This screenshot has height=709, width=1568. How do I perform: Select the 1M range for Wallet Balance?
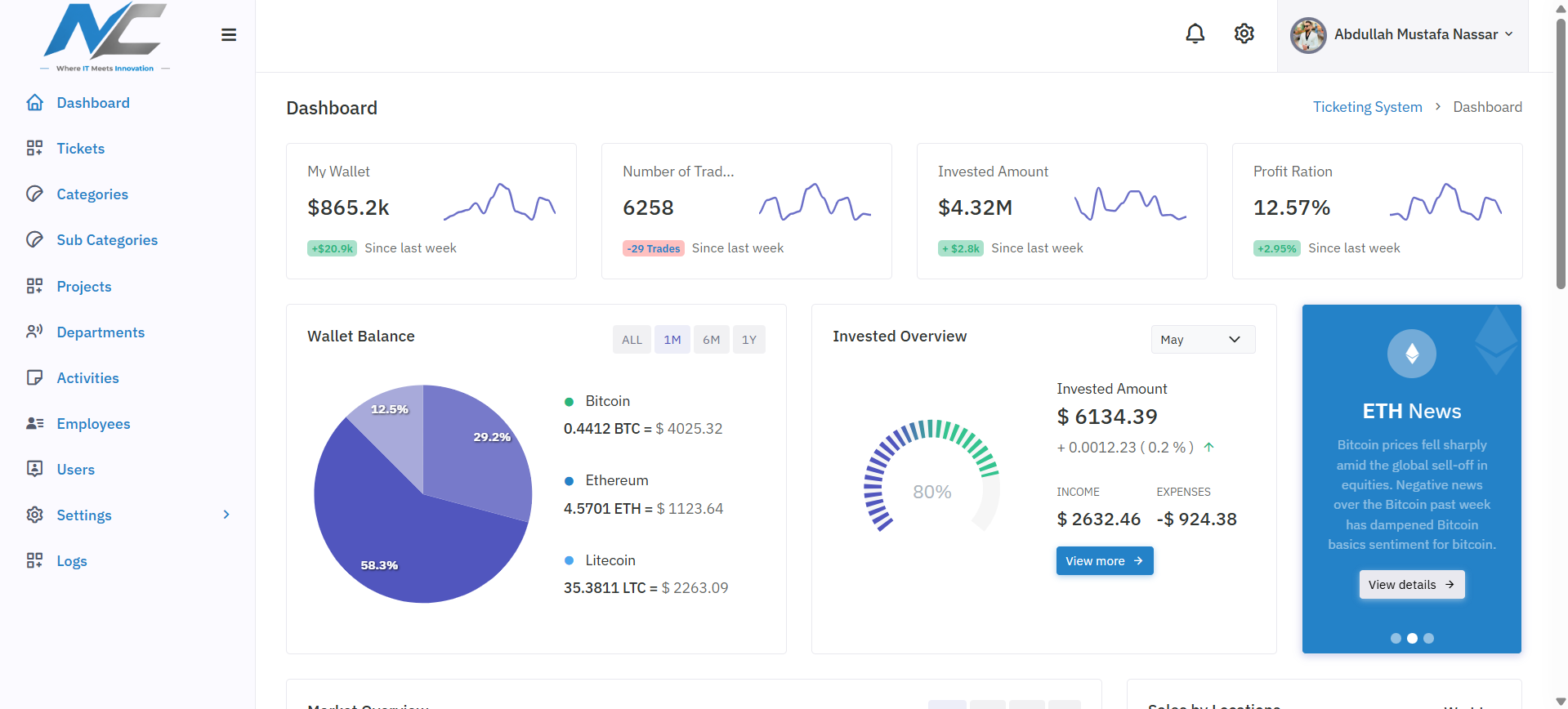672,340
